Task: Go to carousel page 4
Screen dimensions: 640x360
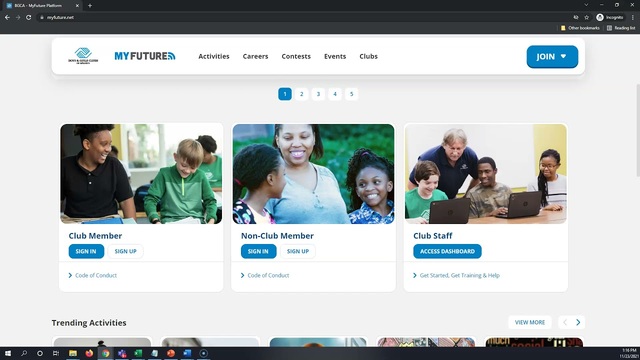Action: click(335, 94)
